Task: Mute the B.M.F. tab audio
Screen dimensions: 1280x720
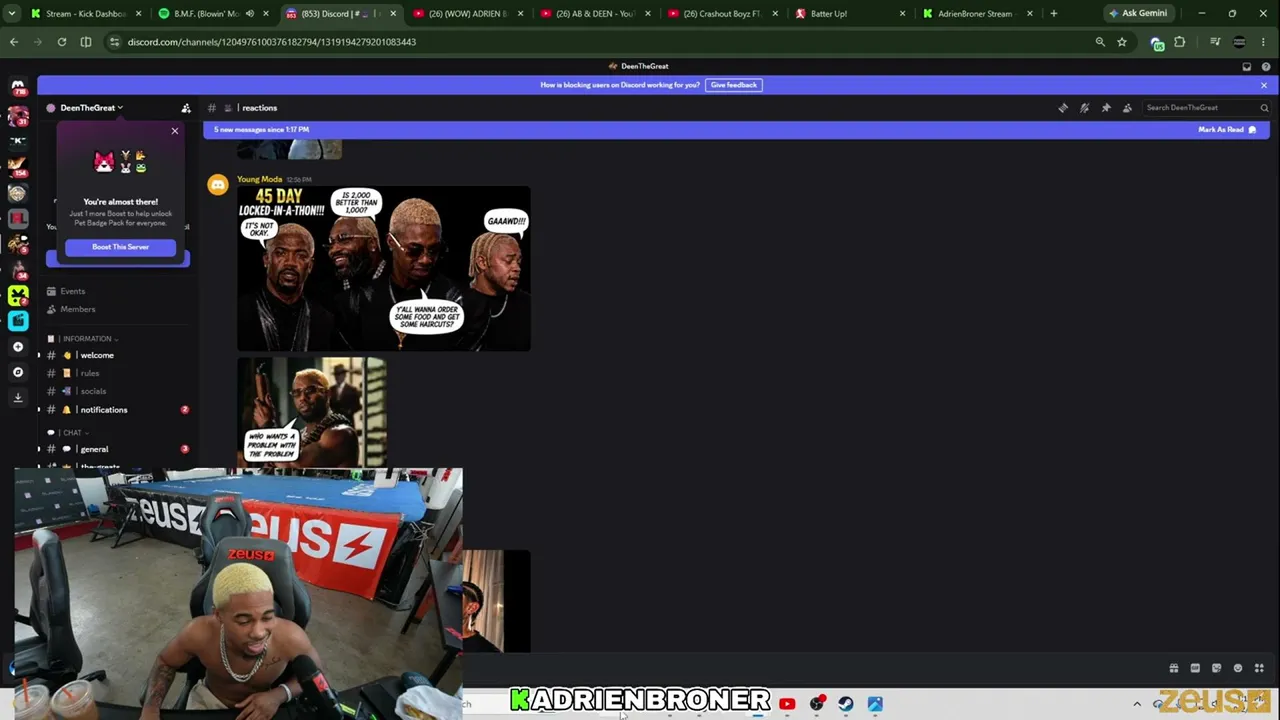Action: 250,14
